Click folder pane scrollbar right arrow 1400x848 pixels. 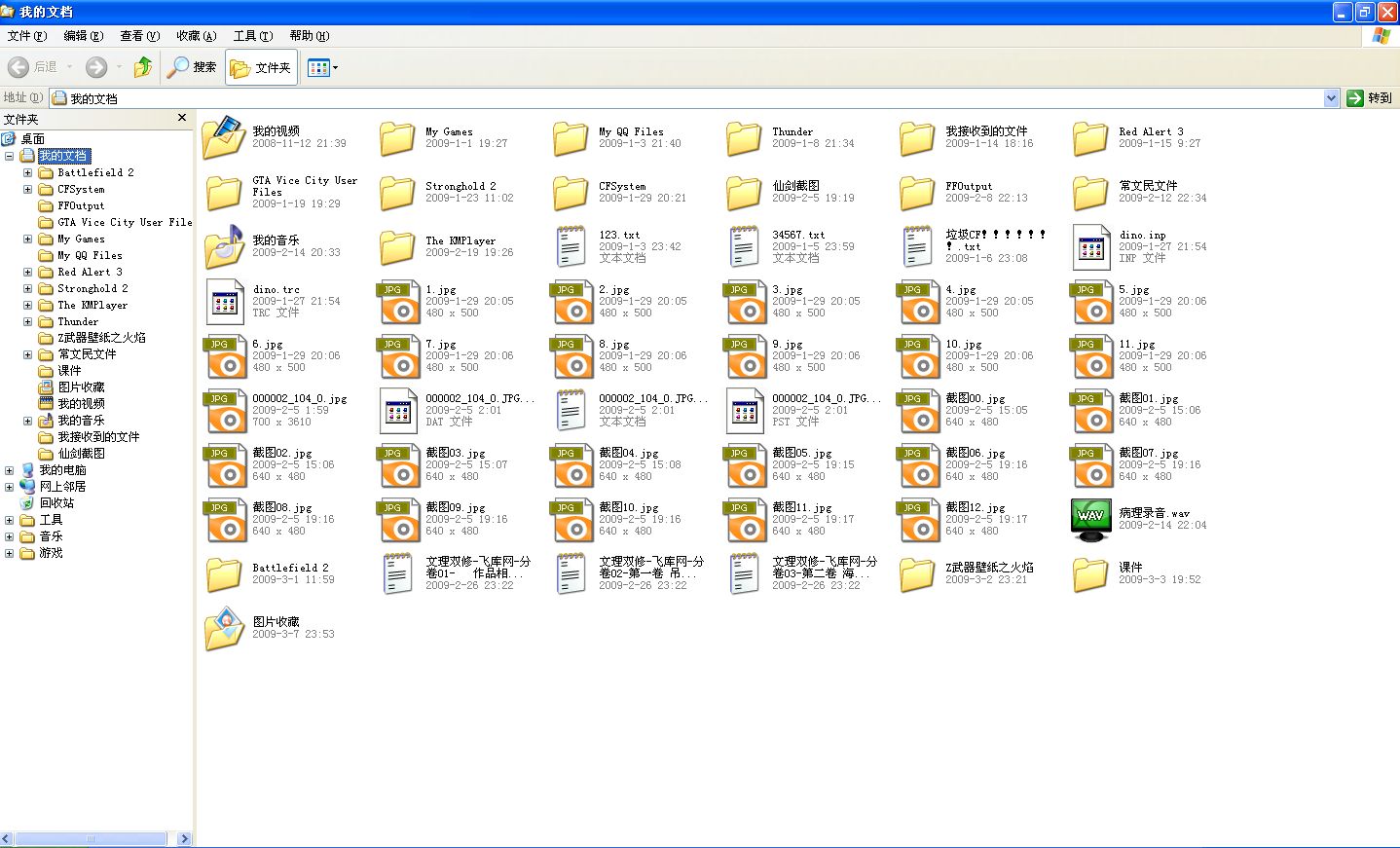pyautogui.click(x=184, y=839)
